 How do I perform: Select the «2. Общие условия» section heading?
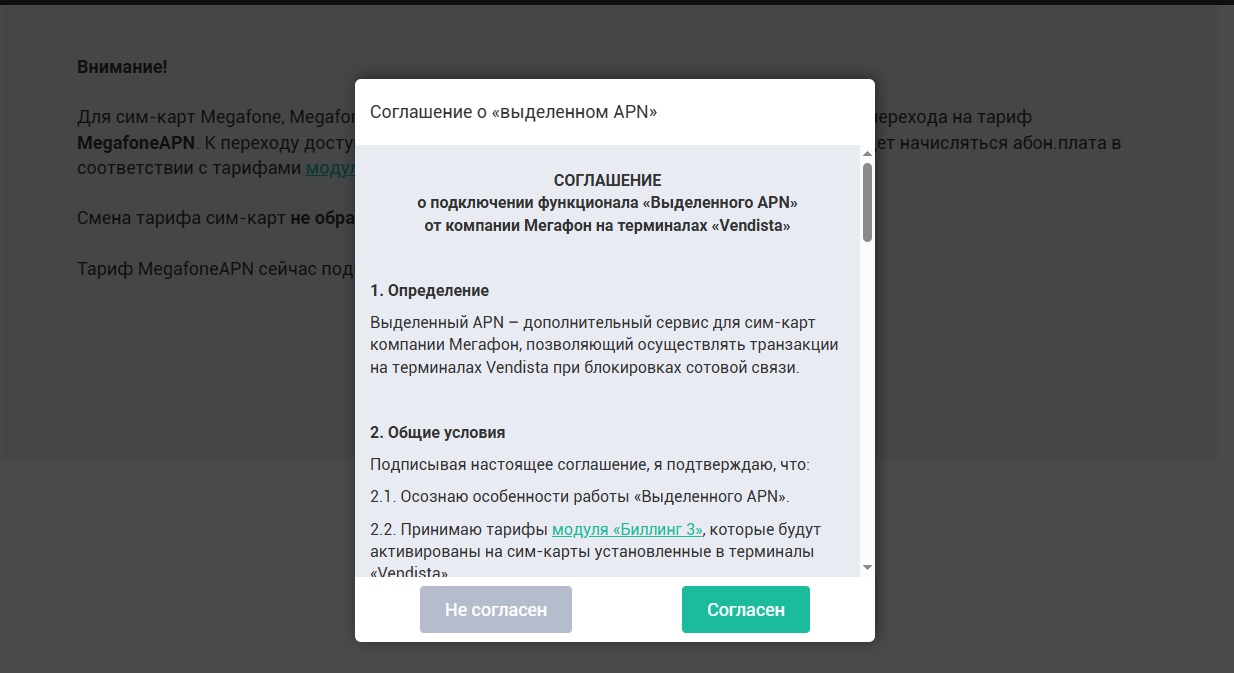tap(437, 433)
